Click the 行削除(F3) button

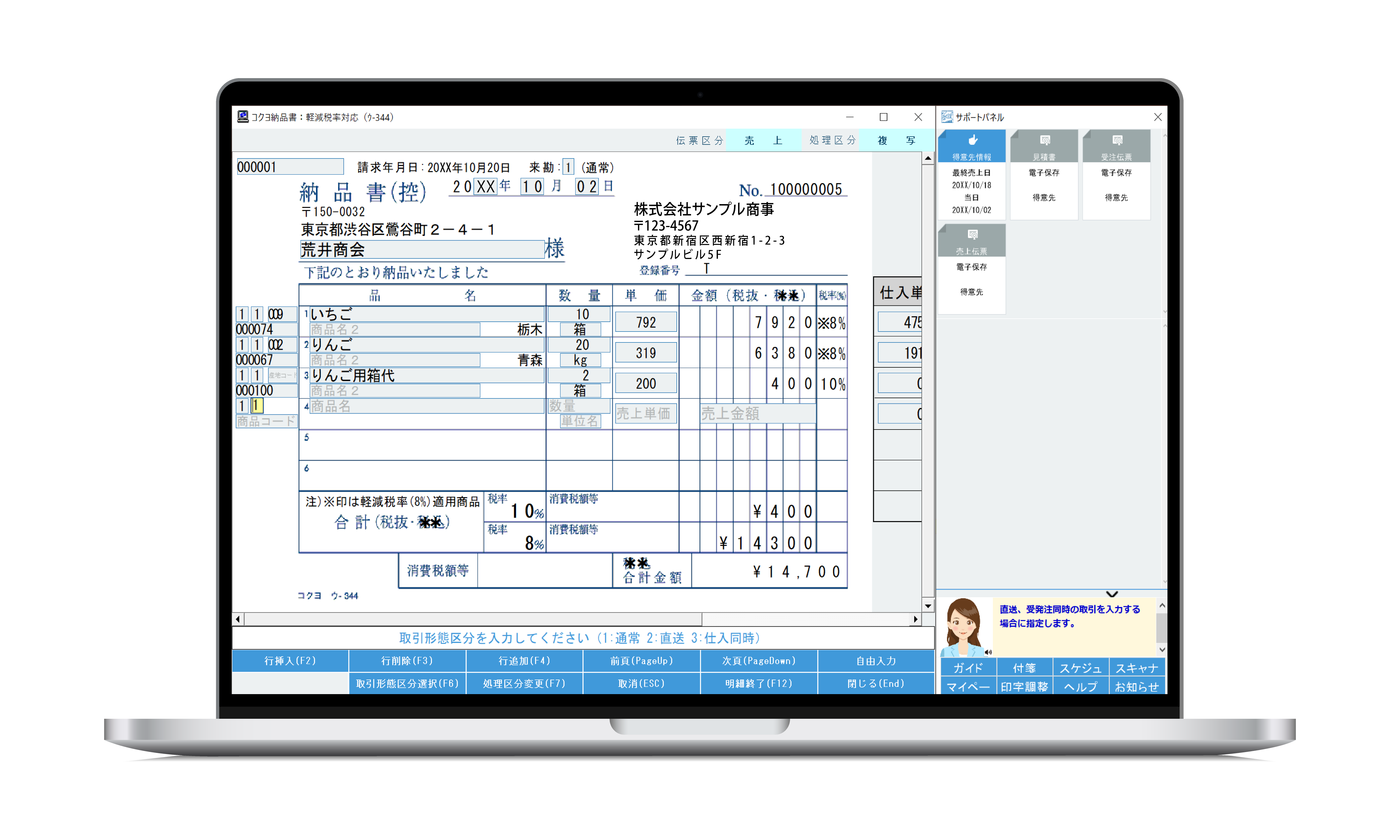click(x=407, y=661)
